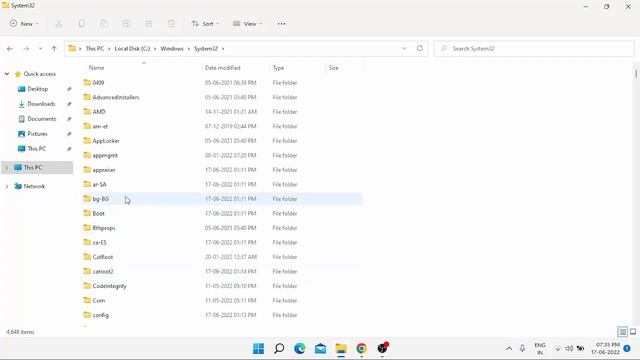The image size is (640, 360).
Task: Select the Com folder
Action: coord(98,300)
